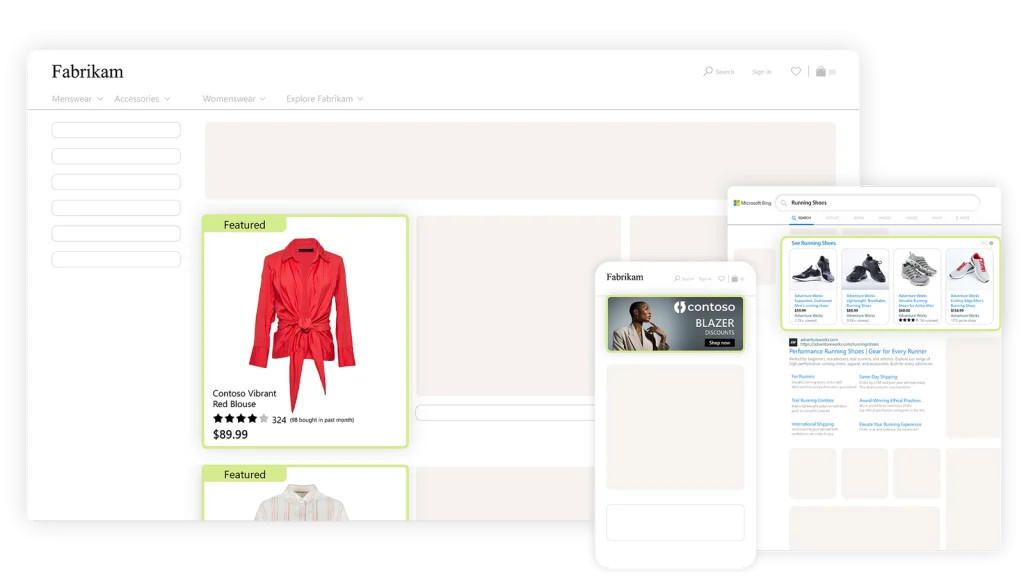Image resolution: width=1024 pixels, height=576 pixels.
Task: Open the heart icon on the mobile storefront
Action: (x=721, y=278)
